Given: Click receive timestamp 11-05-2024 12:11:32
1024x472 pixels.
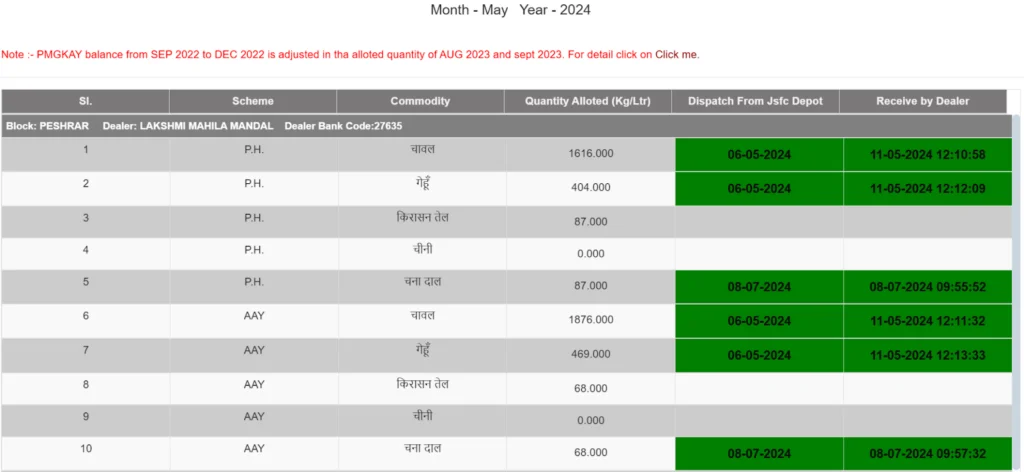Looking at the screenshot, I should pos(927,321).
